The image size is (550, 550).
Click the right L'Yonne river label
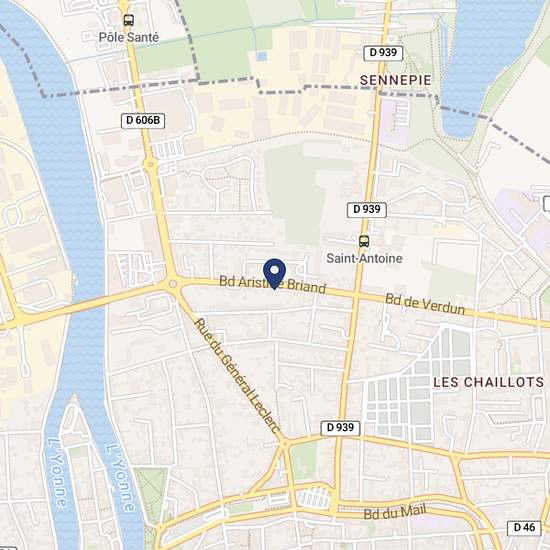pyautogui.click(x=120, y=477)
